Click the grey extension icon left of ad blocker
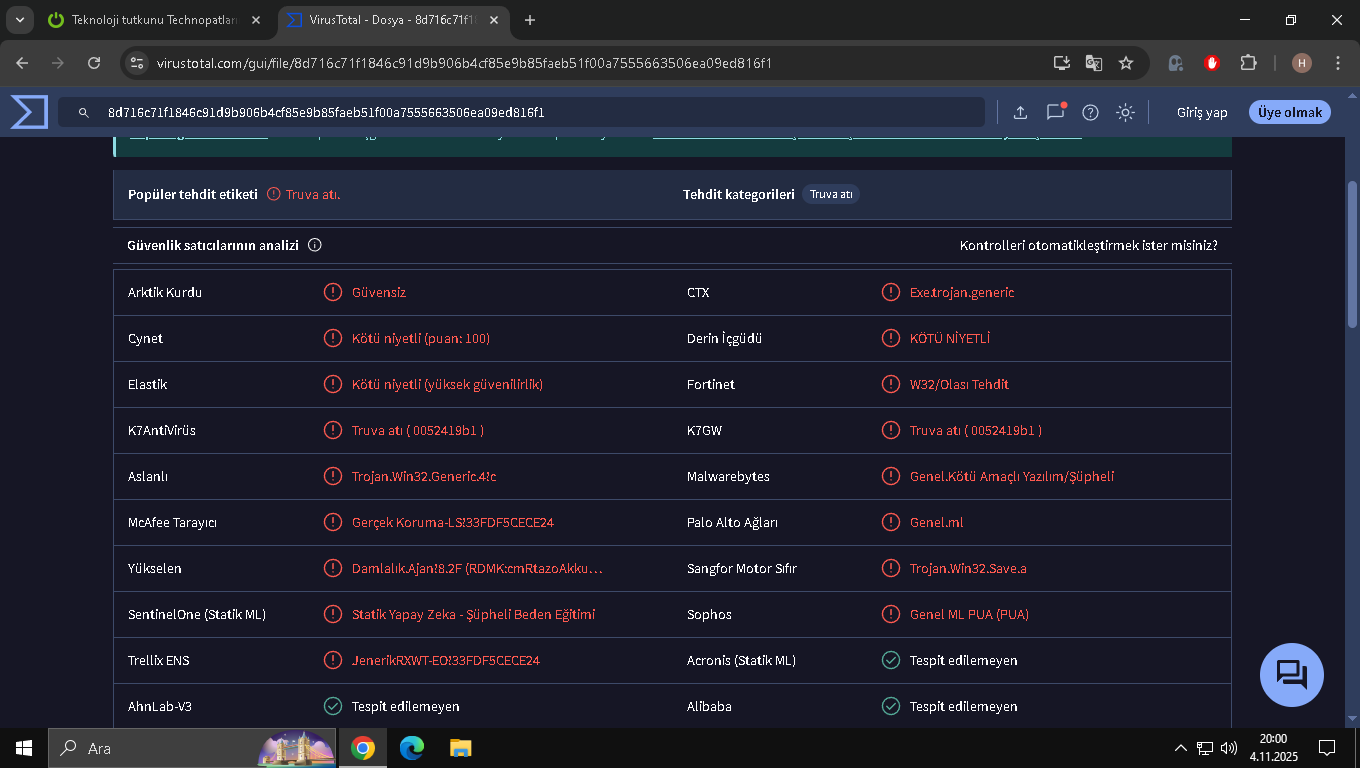The height and width of the screenshot is (768, 1360). [1176, 63]
